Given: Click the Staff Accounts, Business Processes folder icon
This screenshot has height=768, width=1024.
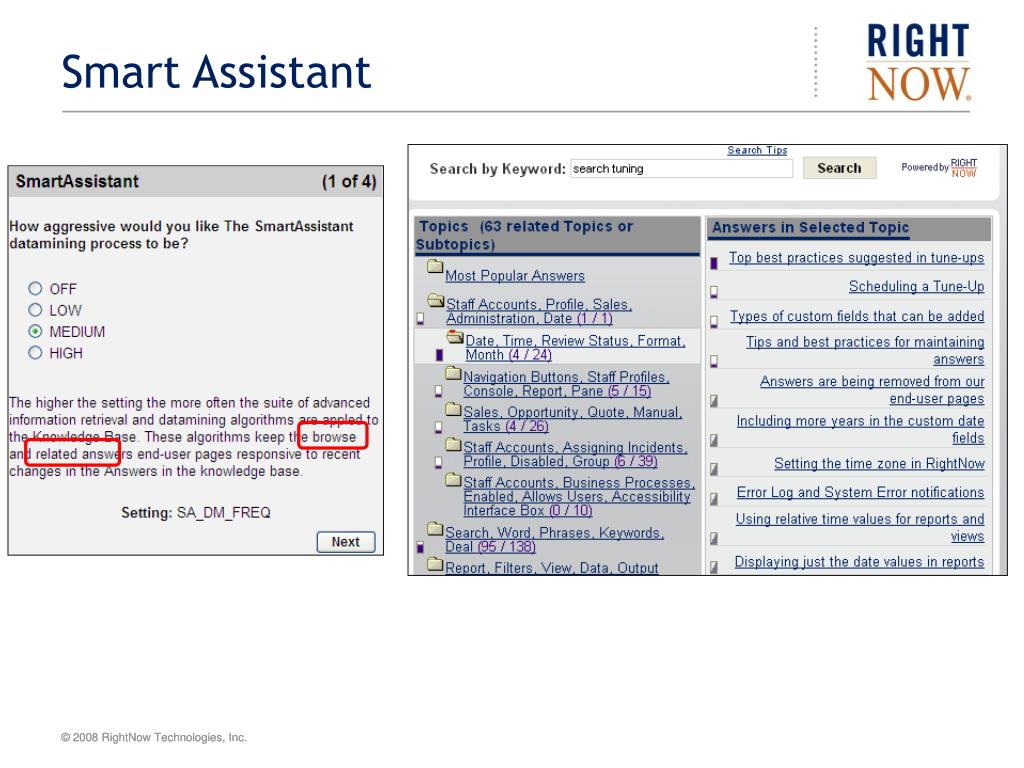Looking at the screenshot, I should (453, 479).
